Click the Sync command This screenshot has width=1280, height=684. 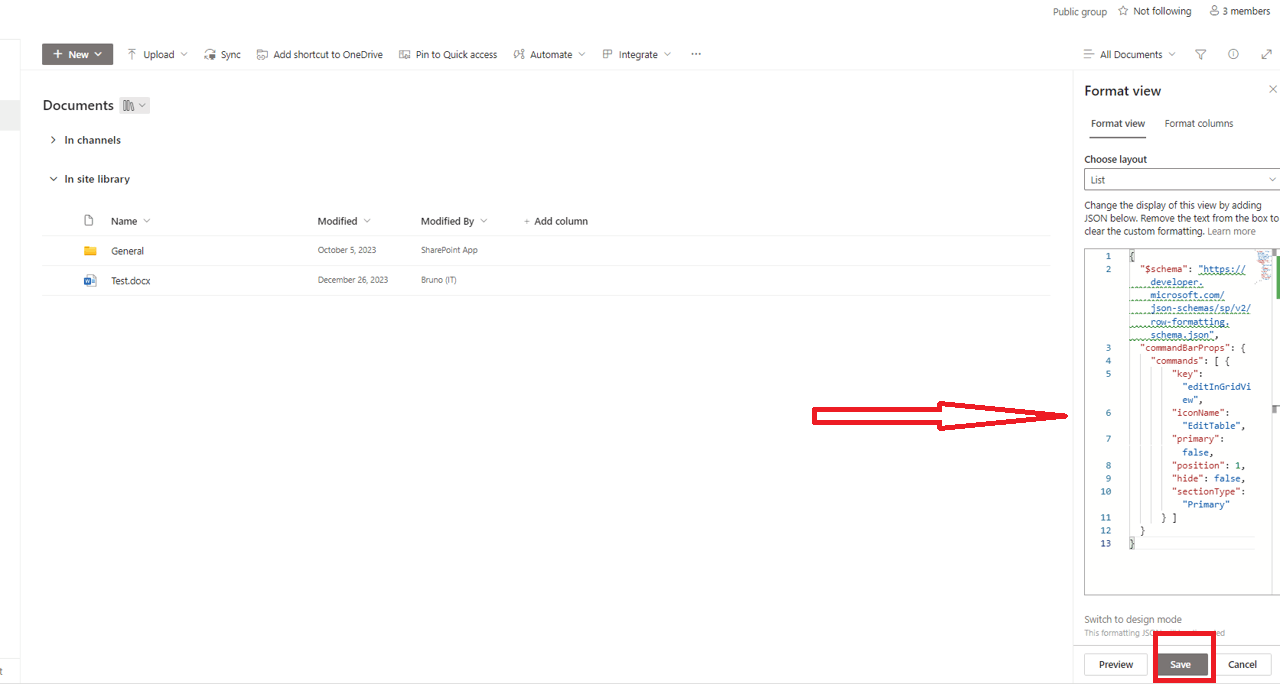point(222,54)
